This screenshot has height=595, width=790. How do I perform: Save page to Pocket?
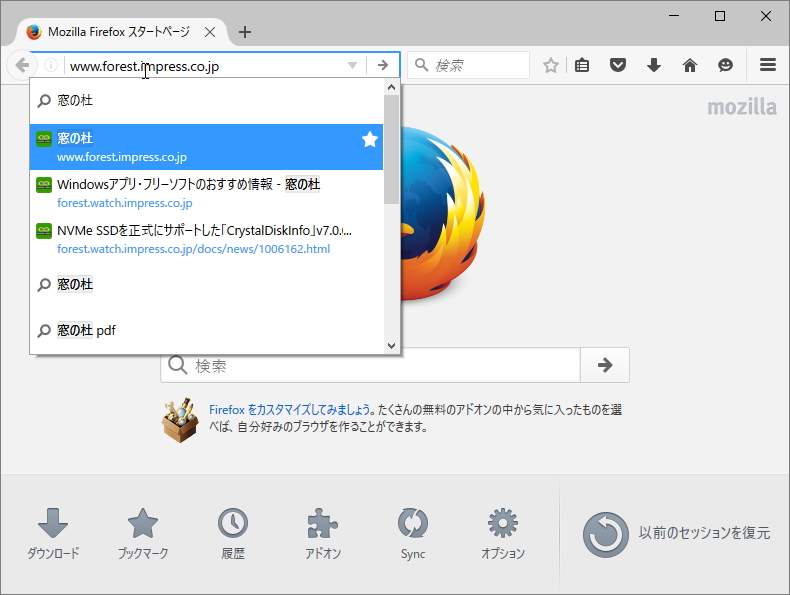[x=618, y=65]
